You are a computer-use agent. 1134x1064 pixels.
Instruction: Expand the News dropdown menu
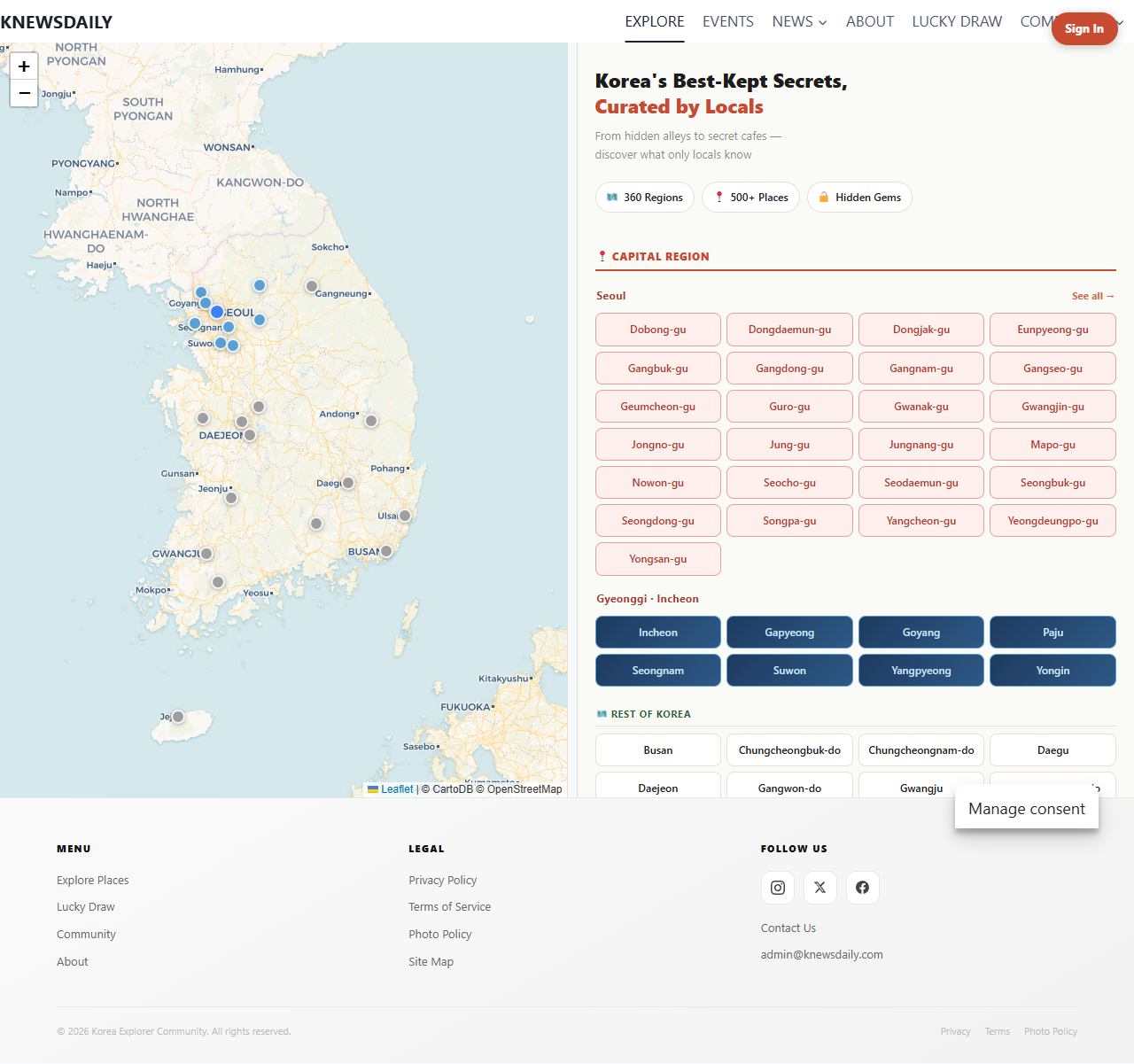click(x=799, y=21)
